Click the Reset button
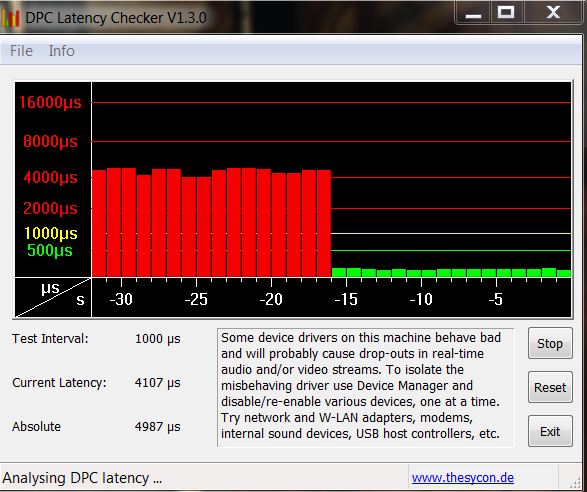The height and width of the screenshot is (492, 587). (x=550, y=387)
